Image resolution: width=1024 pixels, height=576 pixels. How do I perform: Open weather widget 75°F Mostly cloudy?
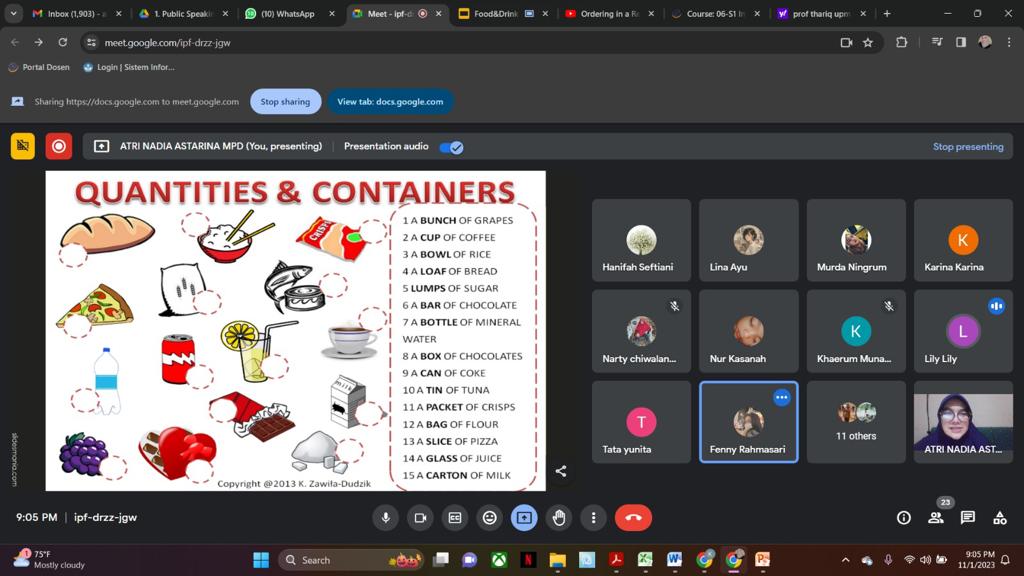pos(51,560)
